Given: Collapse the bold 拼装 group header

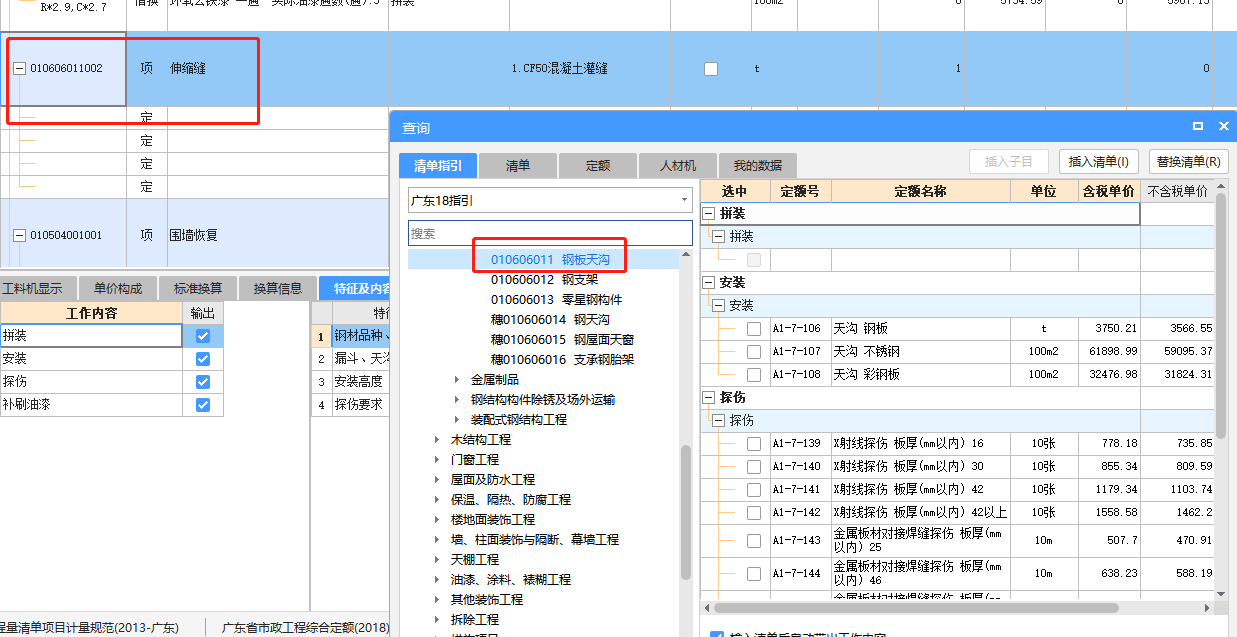Looking at the screenshot, I should tap(709, 214).
